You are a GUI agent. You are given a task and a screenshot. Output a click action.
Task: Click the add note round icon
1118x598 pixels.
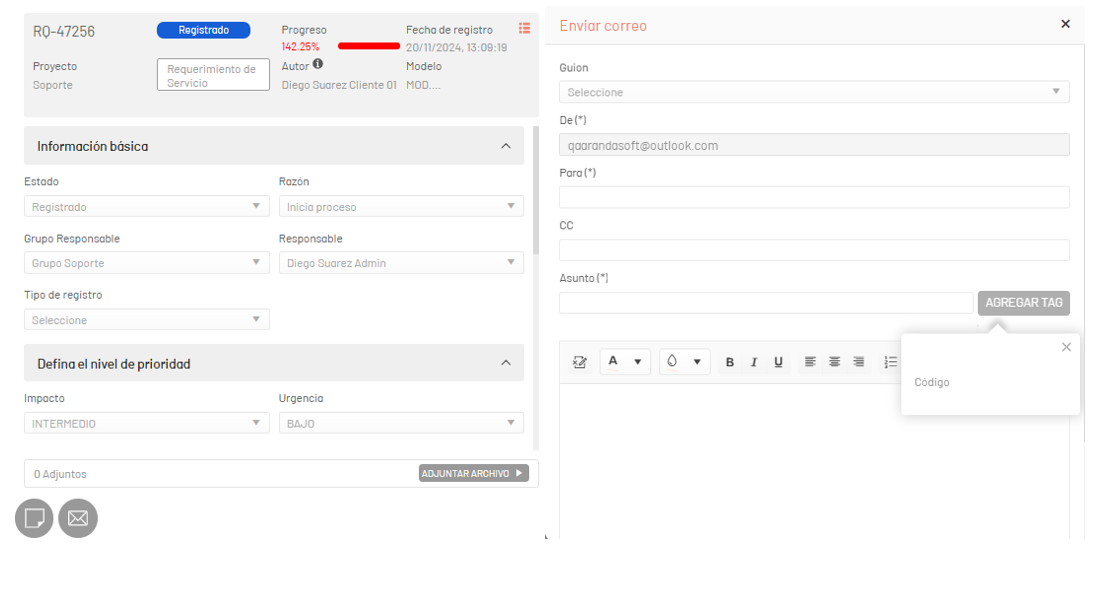[34, 518]
